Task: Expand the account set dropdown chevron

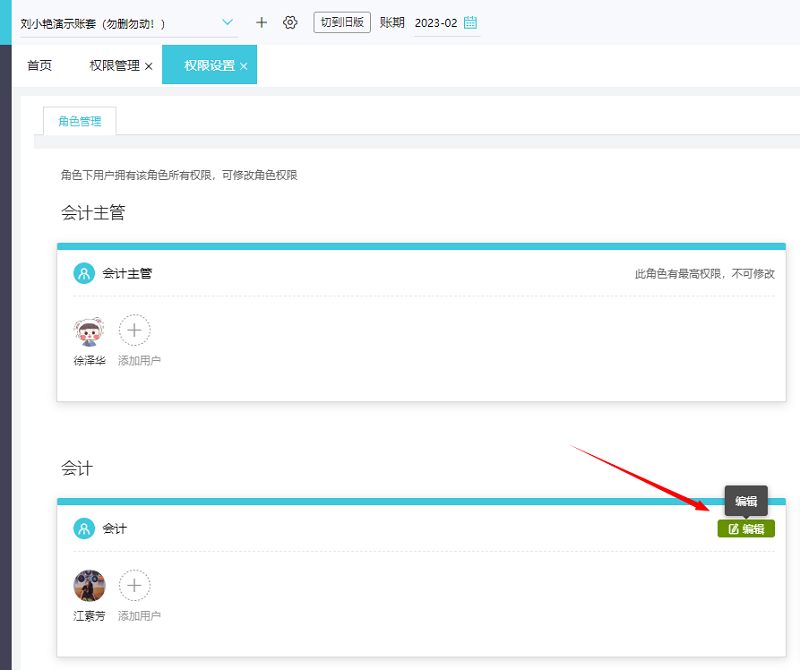Action: pos(228,22)
